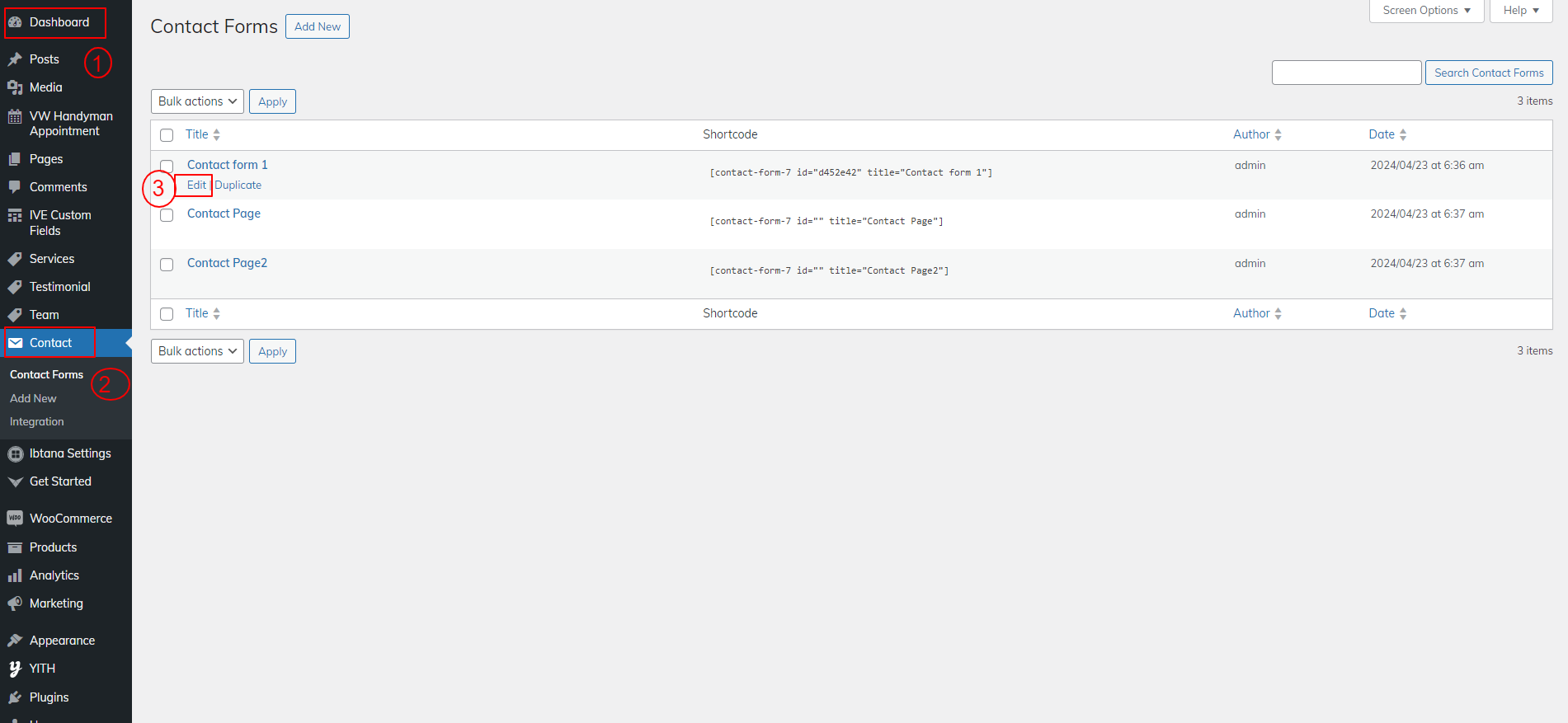The height and width of the screenshot is (723, 1568).
Task: Click the Posts pushpin icon in sidebar
Action: pyautogui.click(x=15, y=59)
